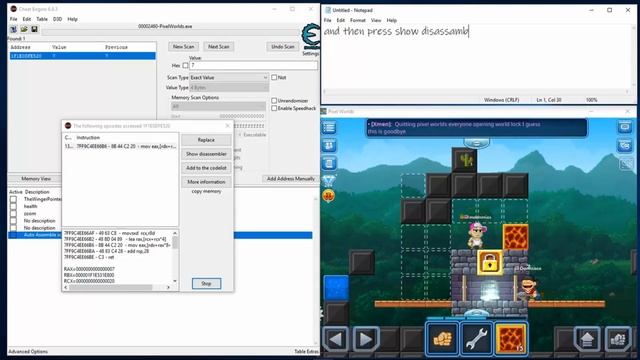
Task: Open the second right-side game icon below chat
Action: point(624,145)
